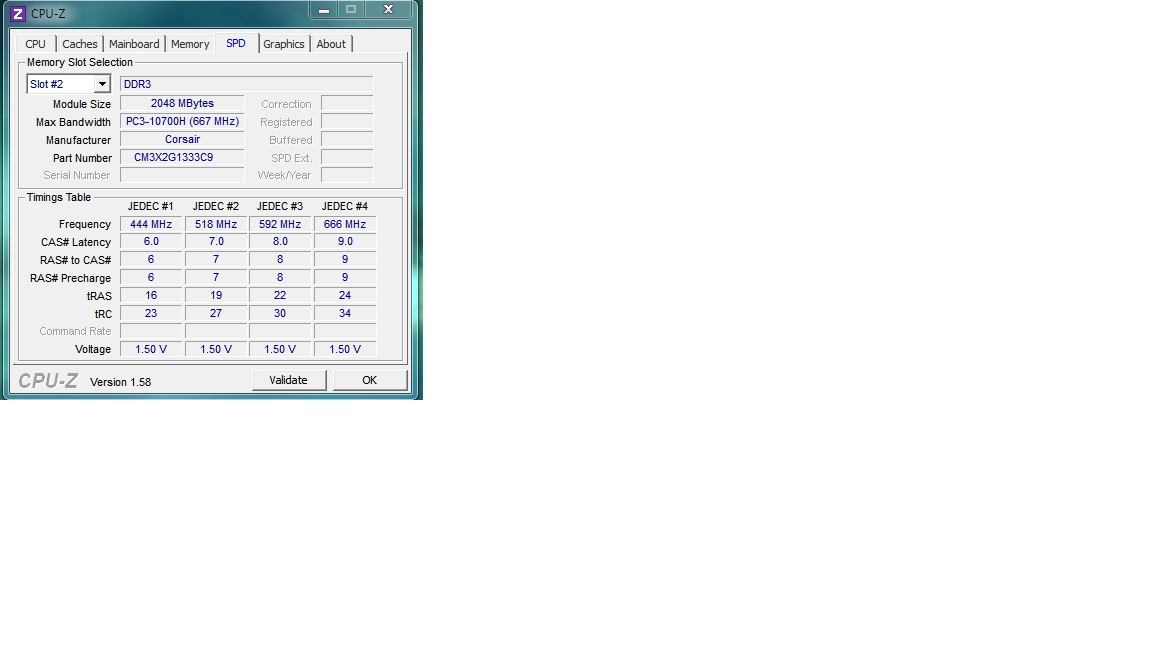Switch to the Caches tab
Viewport: 1152px width, 648px height.
click(x=79, y=44)
